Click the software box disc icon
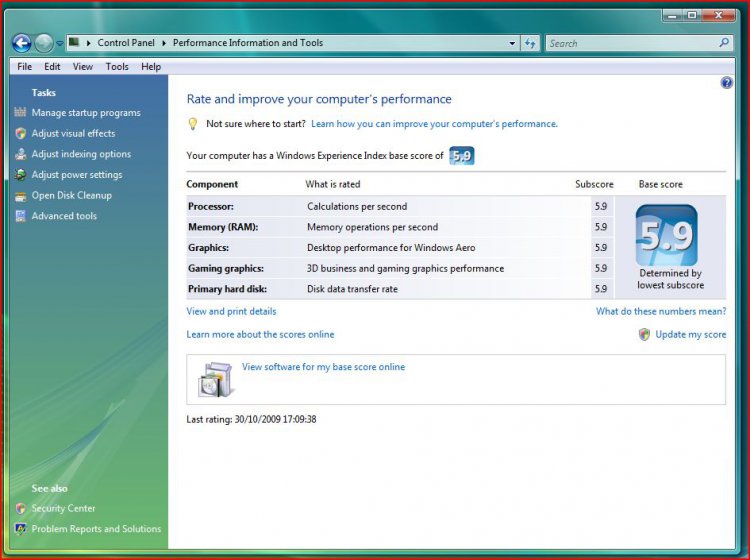The height and width of the screenshot is (560, 750). [216, 379]
